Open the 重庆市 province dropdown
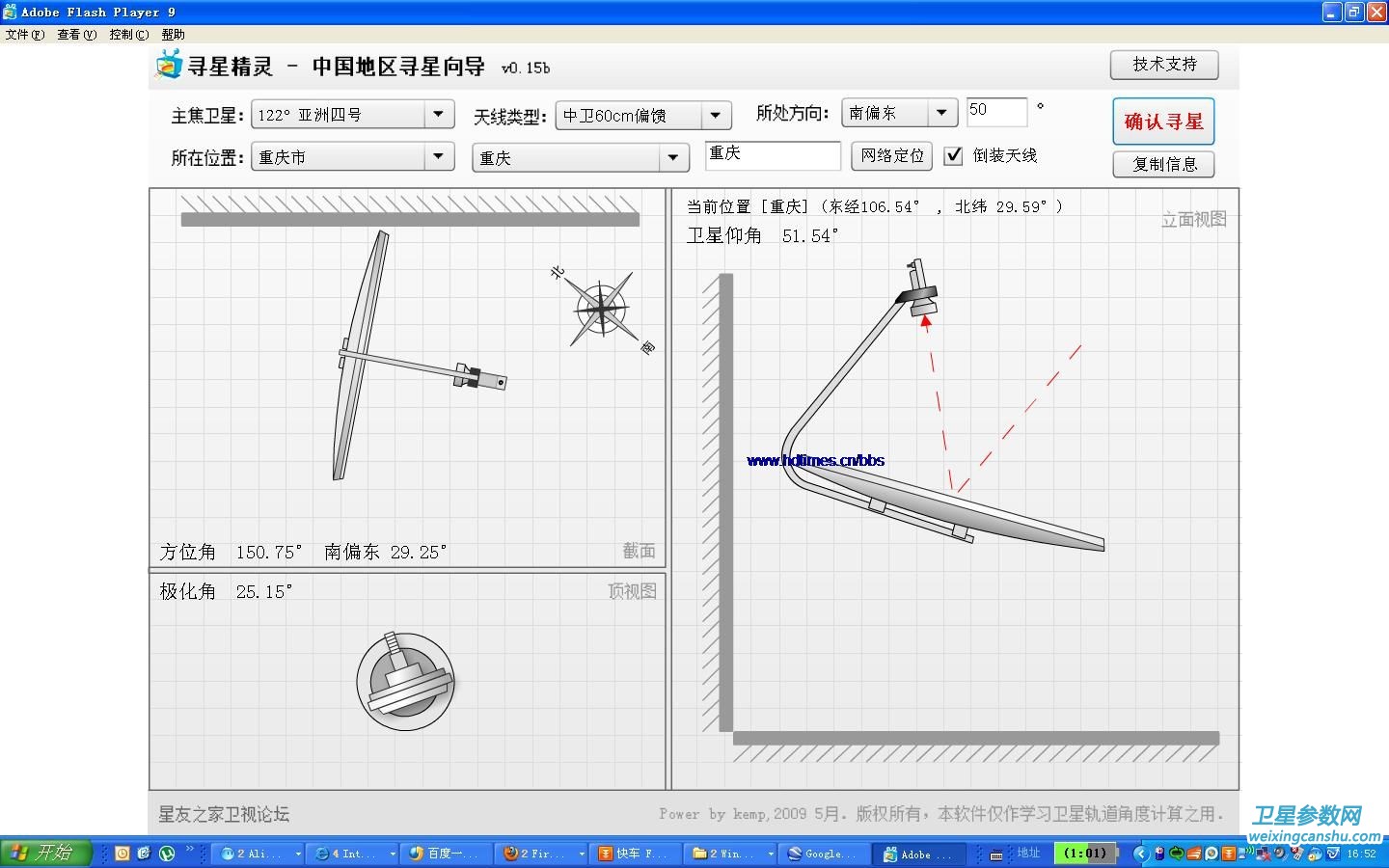1389x868 pixels. [439, 156]
